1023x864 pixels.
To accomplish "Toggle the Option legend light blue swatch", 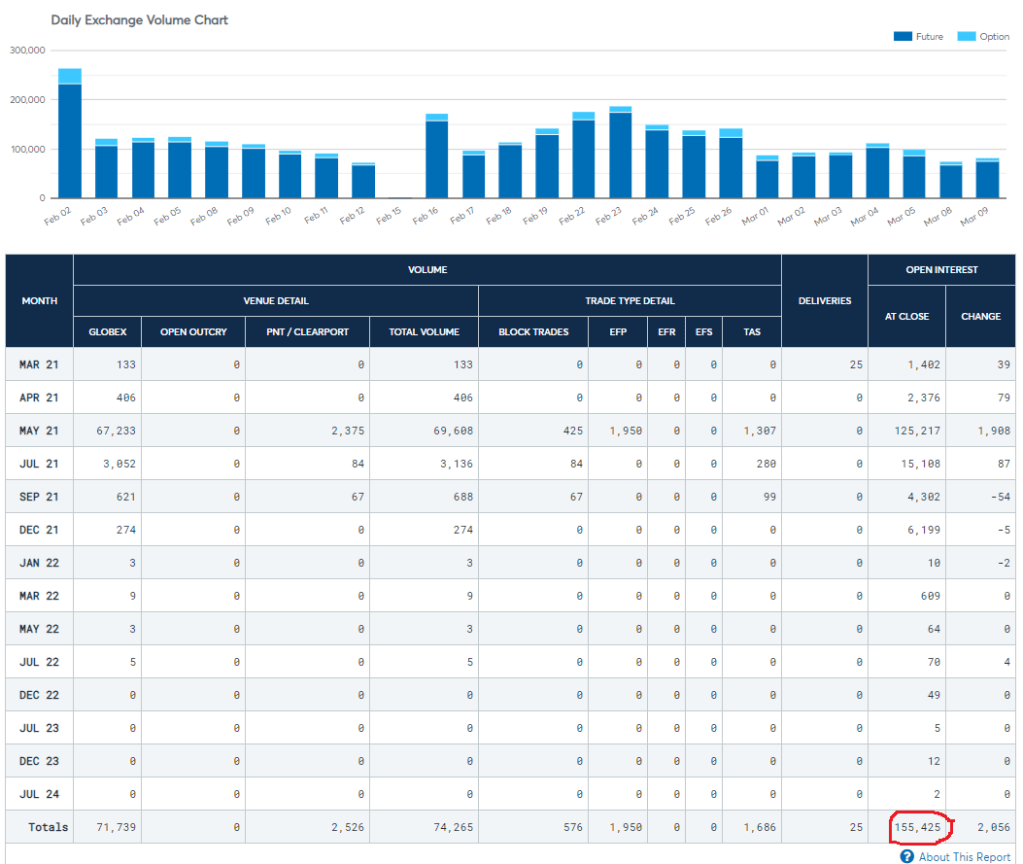I will tap(966, 37).
